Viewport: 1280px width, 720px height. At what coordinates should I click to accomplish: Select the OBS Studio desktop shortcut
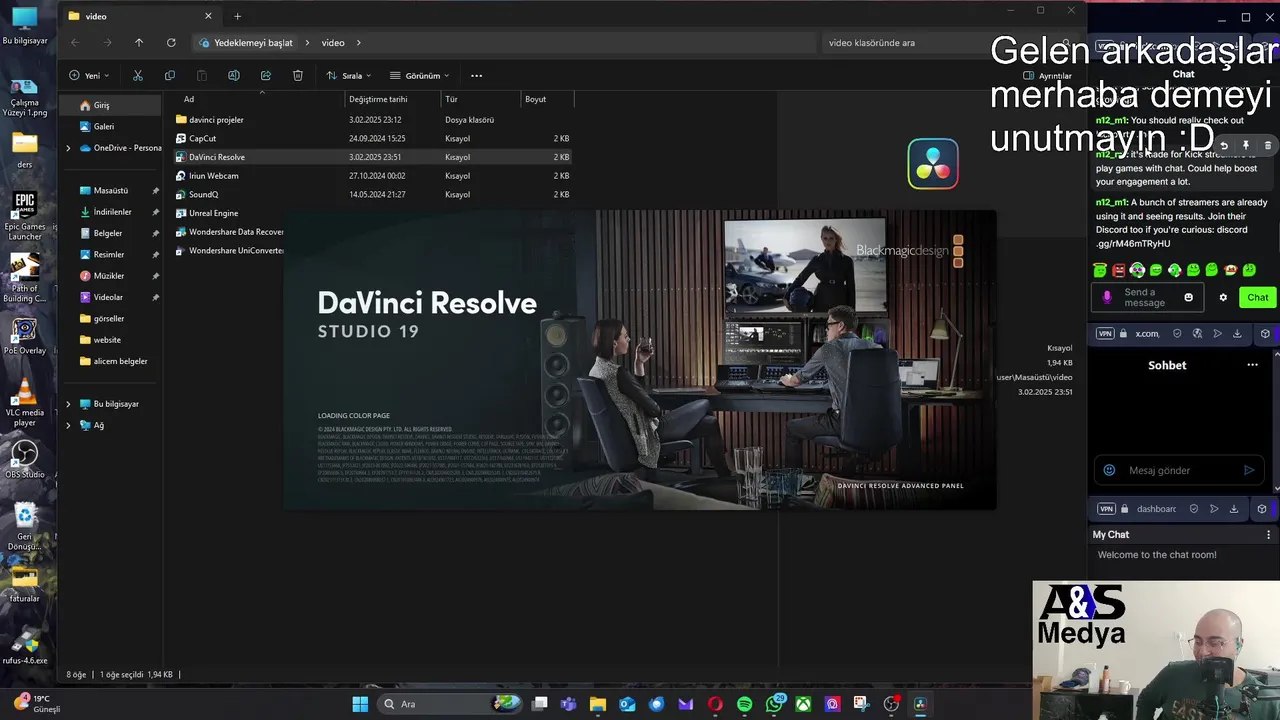[x=25, y=460]
